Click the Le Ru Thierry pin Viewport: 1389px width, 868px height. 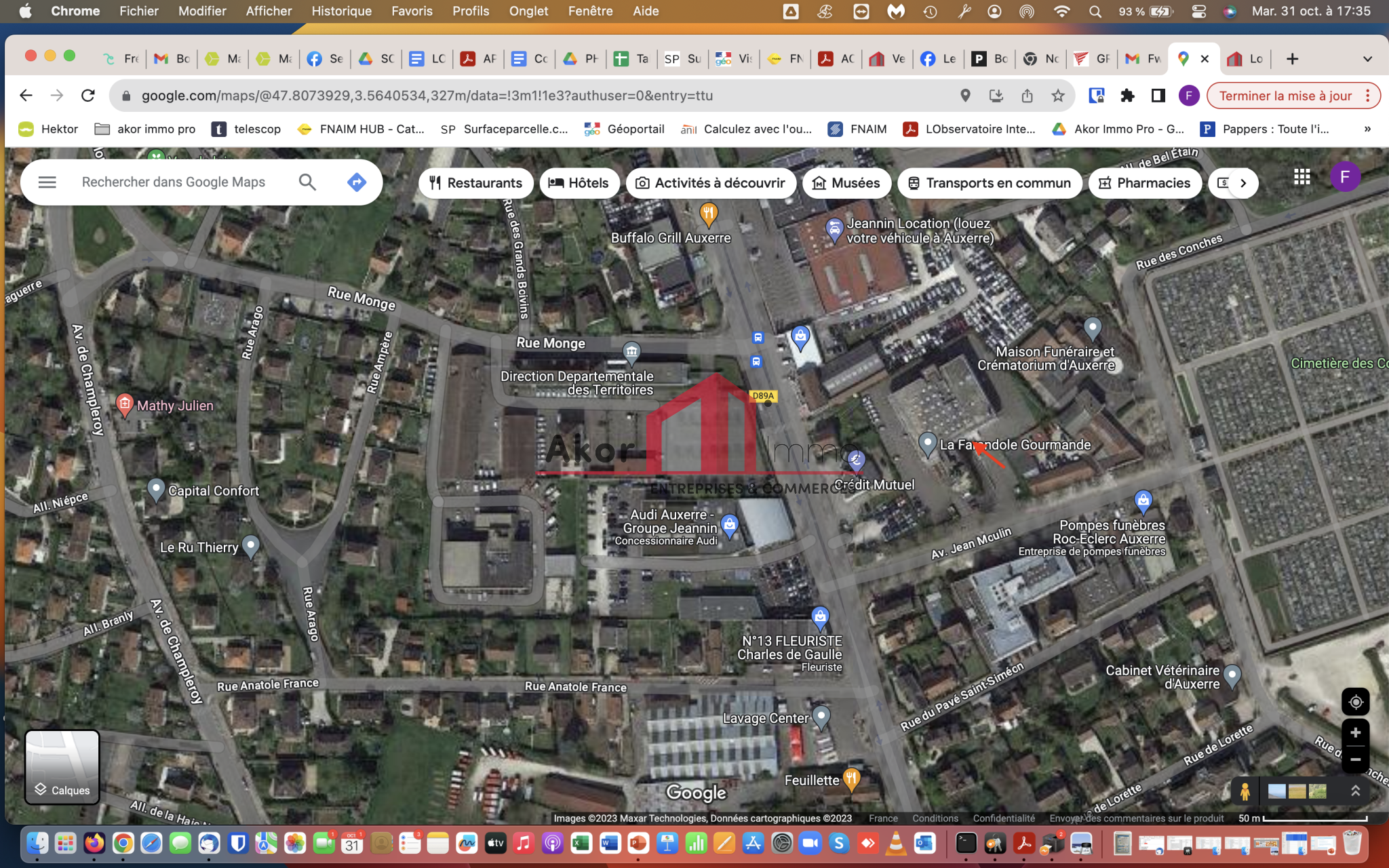tap(250, 547)
